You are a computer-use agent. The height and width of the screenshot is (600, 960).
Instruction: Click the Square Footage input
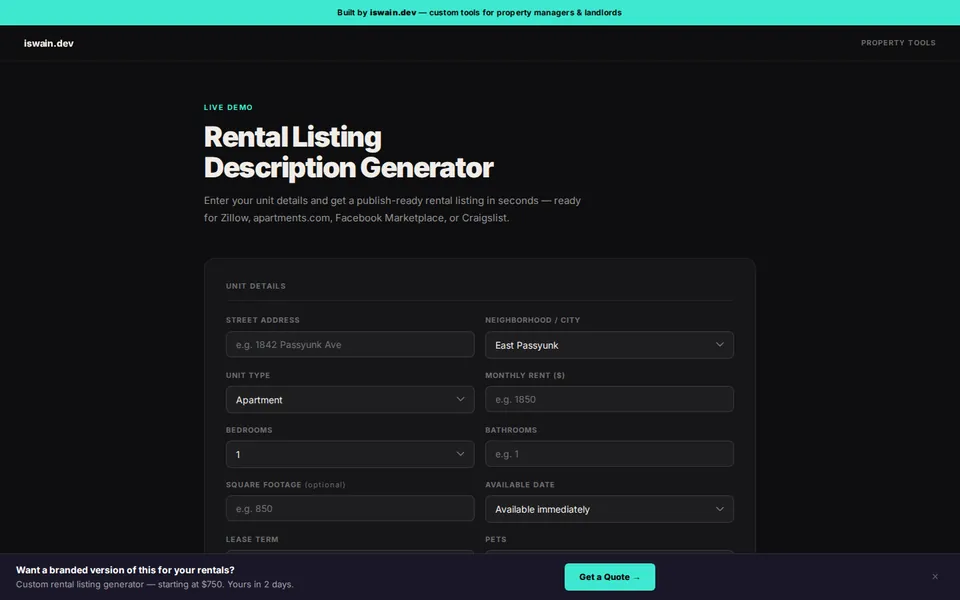(350, 509)
